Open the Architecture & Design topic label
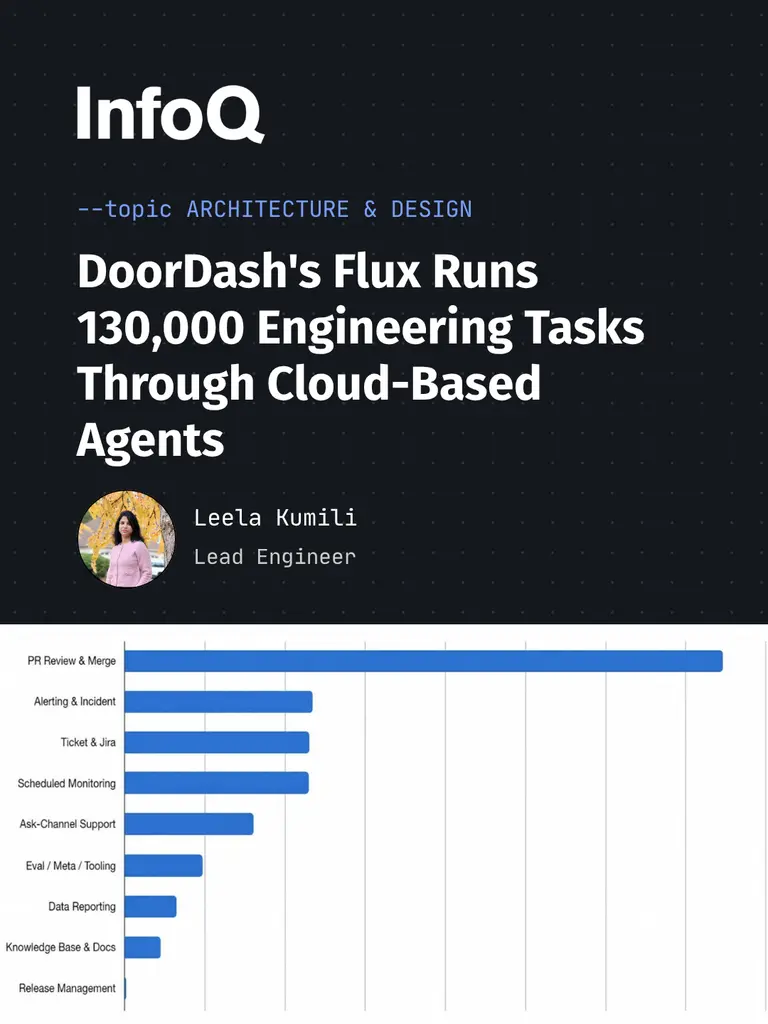Screen dimensions: 768x1024 (274, 209)
